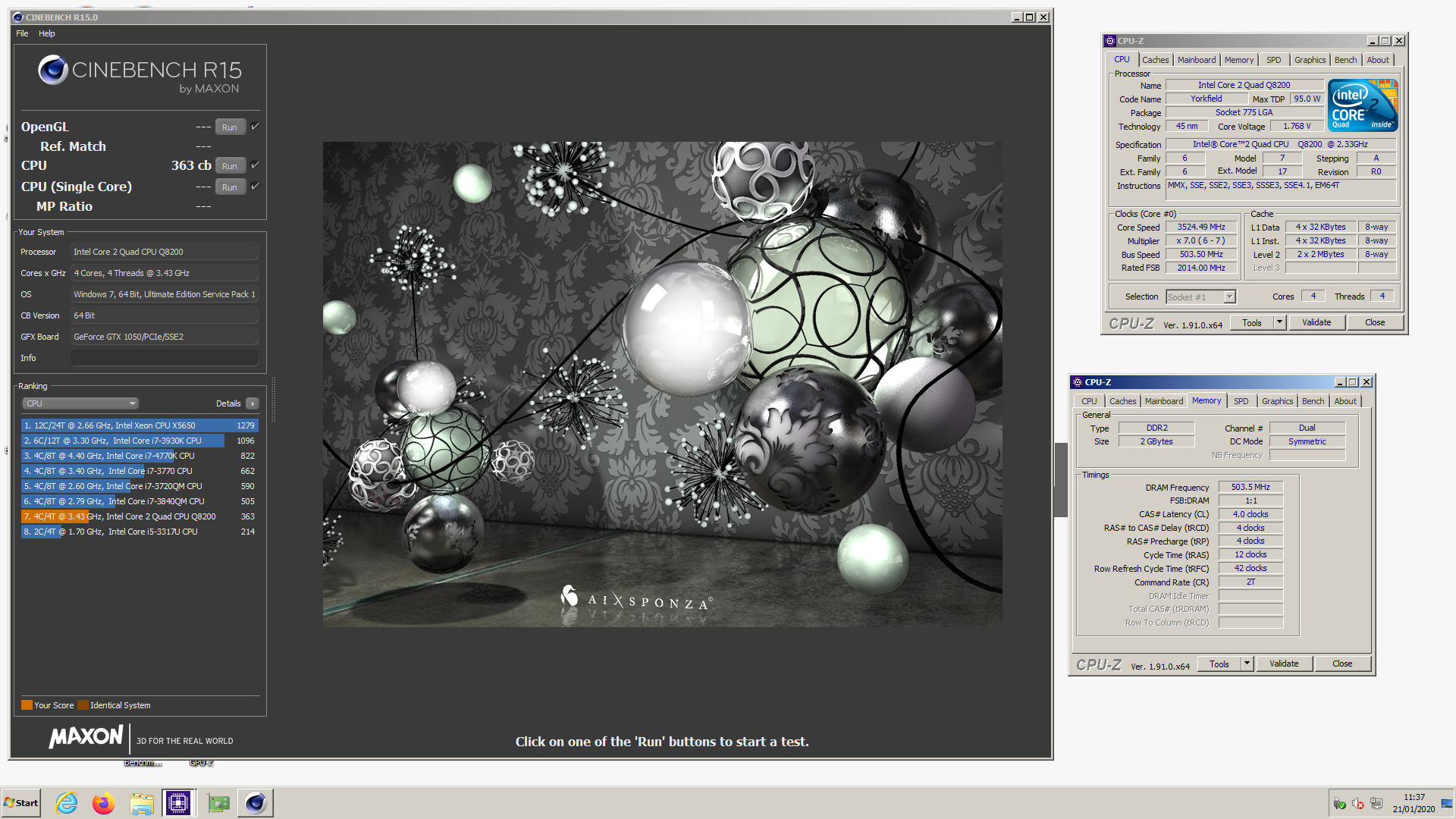Select Bench tab in lower CPU-Z window

click(1313, 401)
